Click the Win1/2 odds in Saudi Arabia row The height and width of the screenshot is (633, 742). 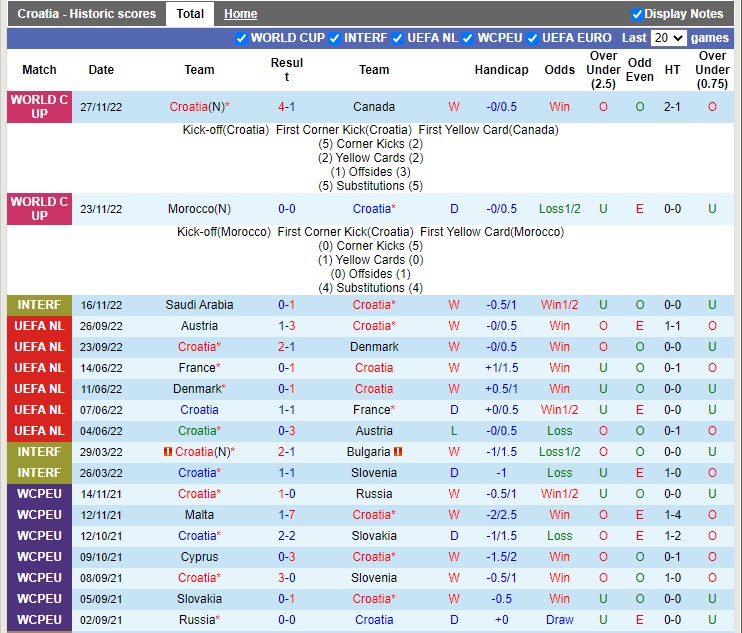point(559,305)
